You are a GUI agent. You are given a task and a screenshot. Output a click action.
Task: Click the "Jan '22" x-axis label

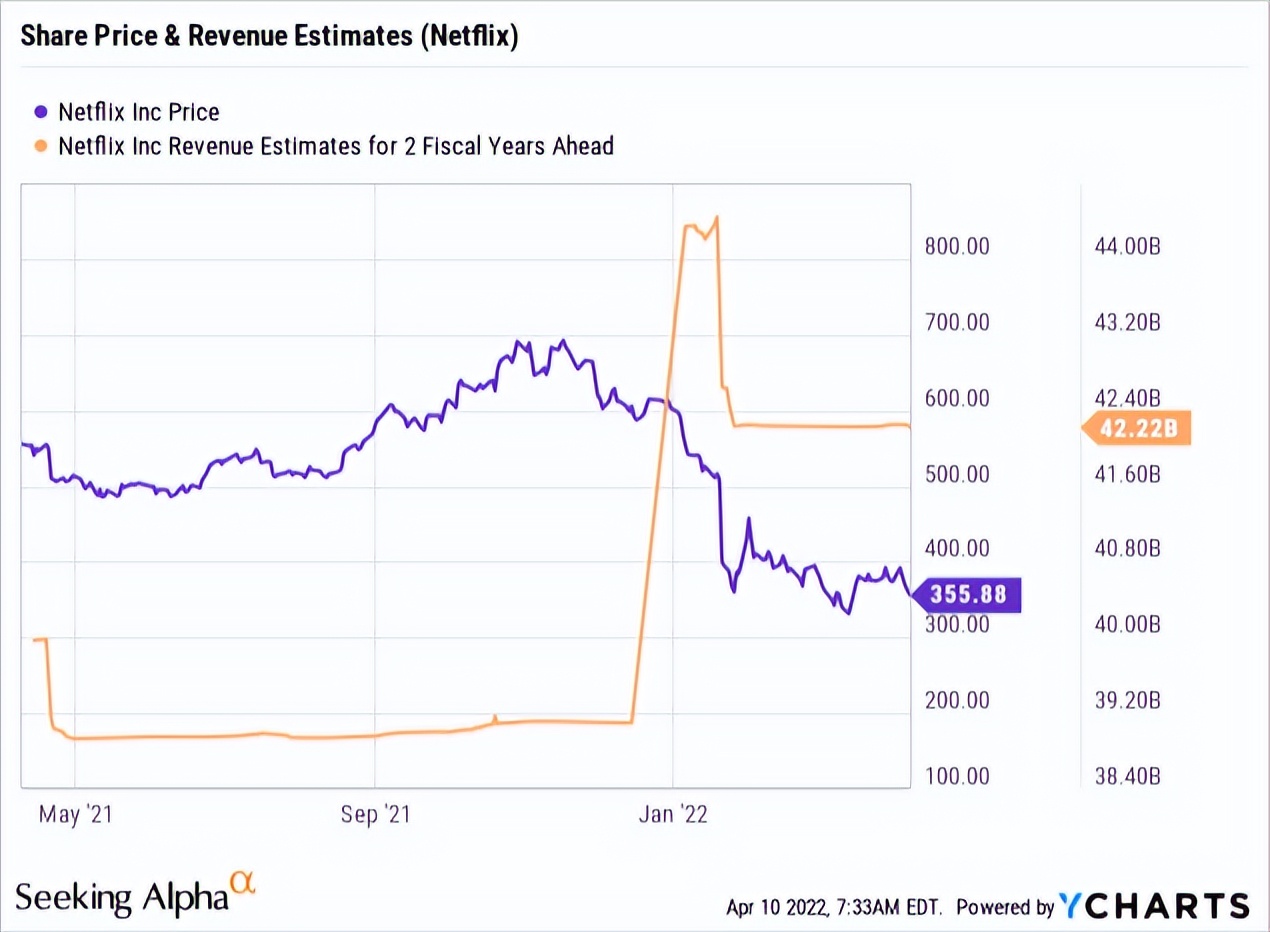click(674, 815)
